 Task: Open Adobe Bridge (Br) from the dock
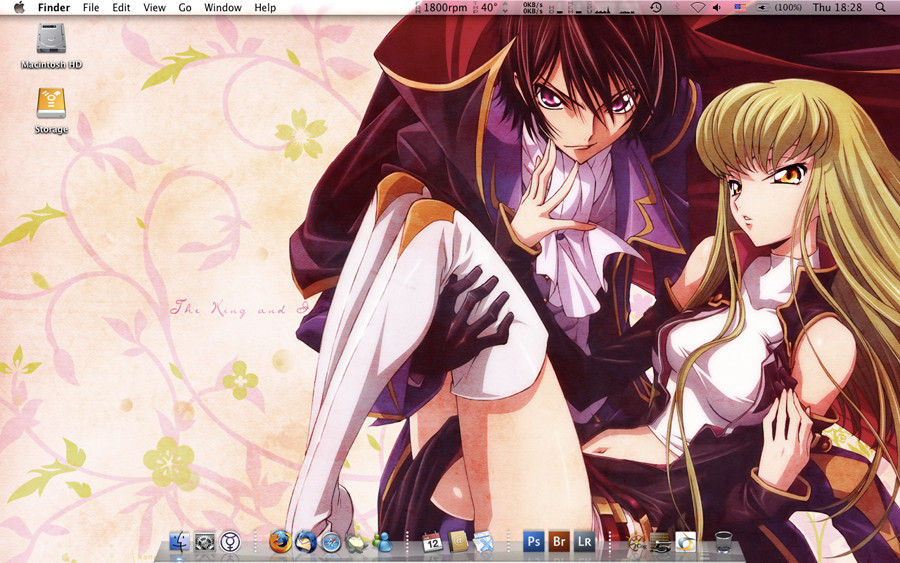click(559, 541)
